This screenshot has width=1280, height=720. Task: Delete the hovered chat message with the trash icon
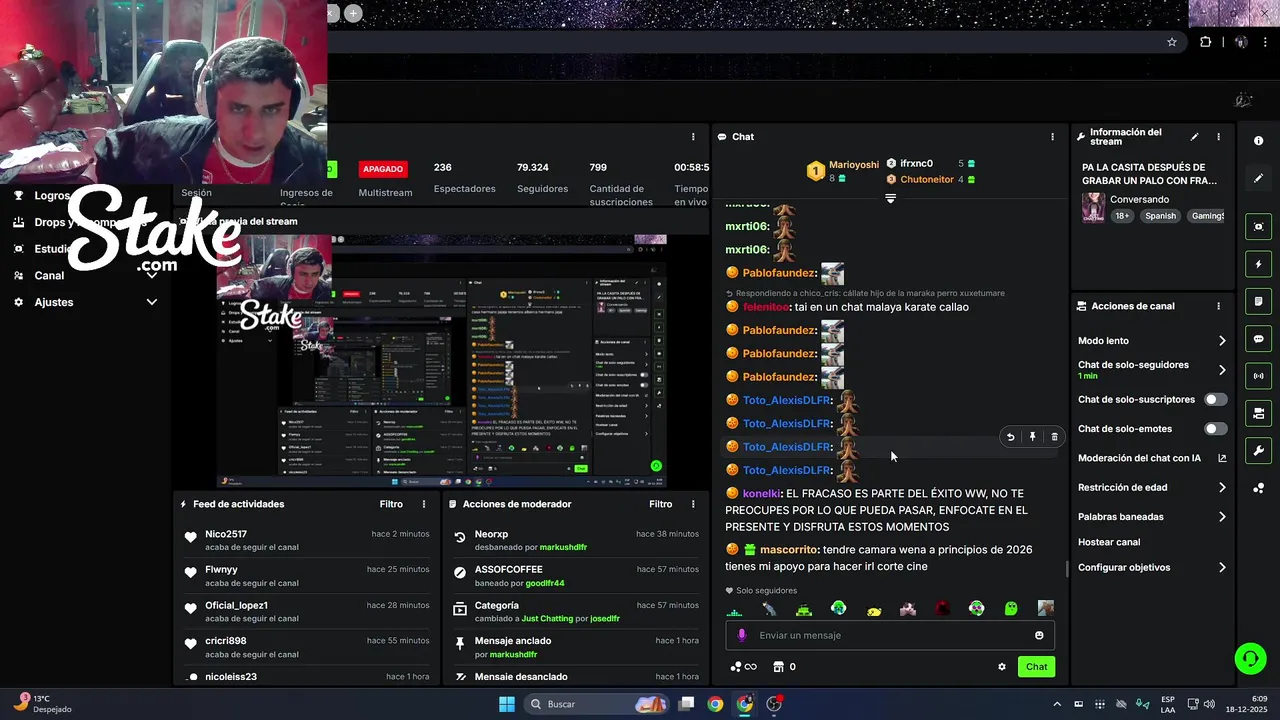click(x=1054, y=437)
